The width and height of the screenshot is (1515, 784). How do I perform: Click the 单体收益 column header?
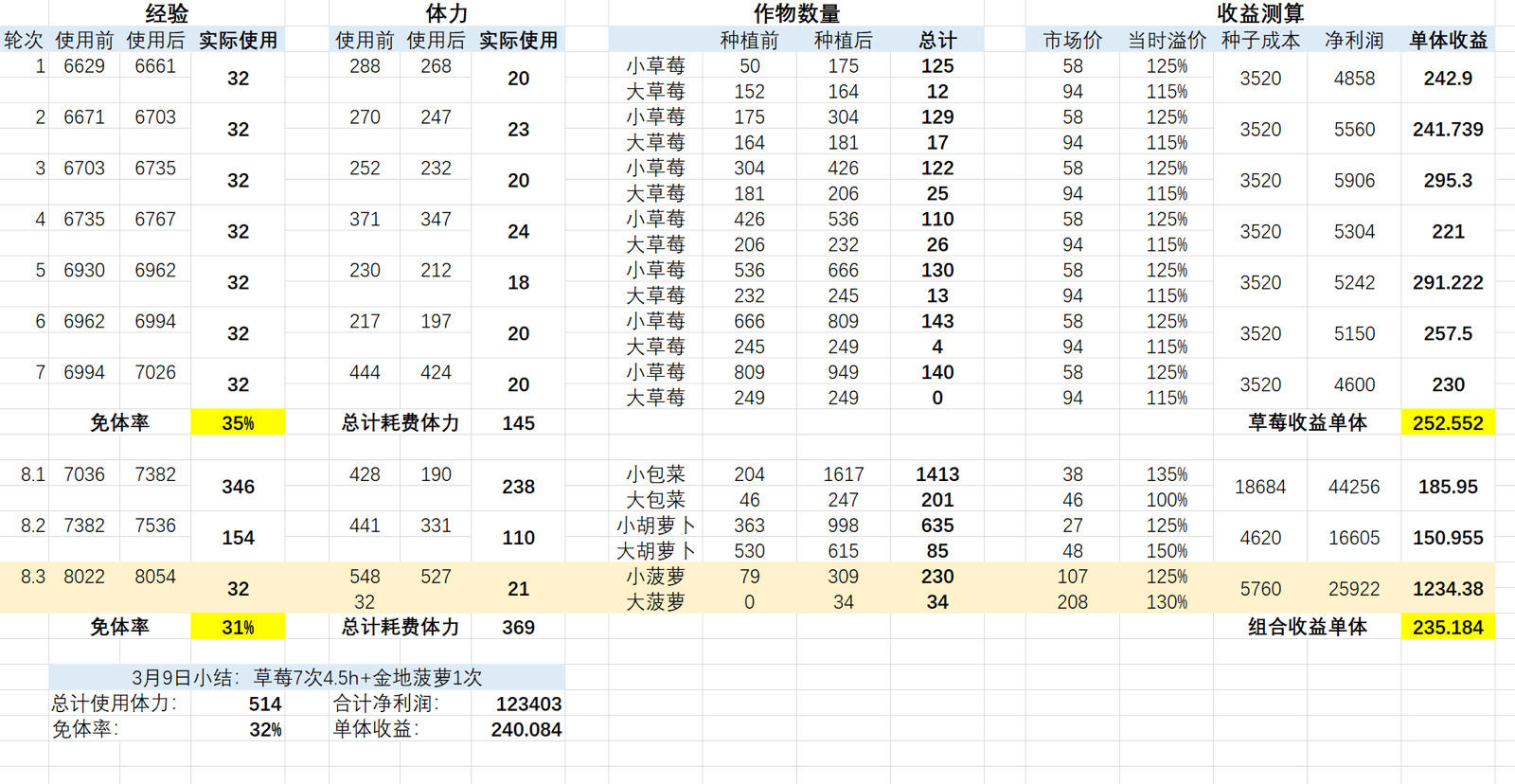[1448, 40]
